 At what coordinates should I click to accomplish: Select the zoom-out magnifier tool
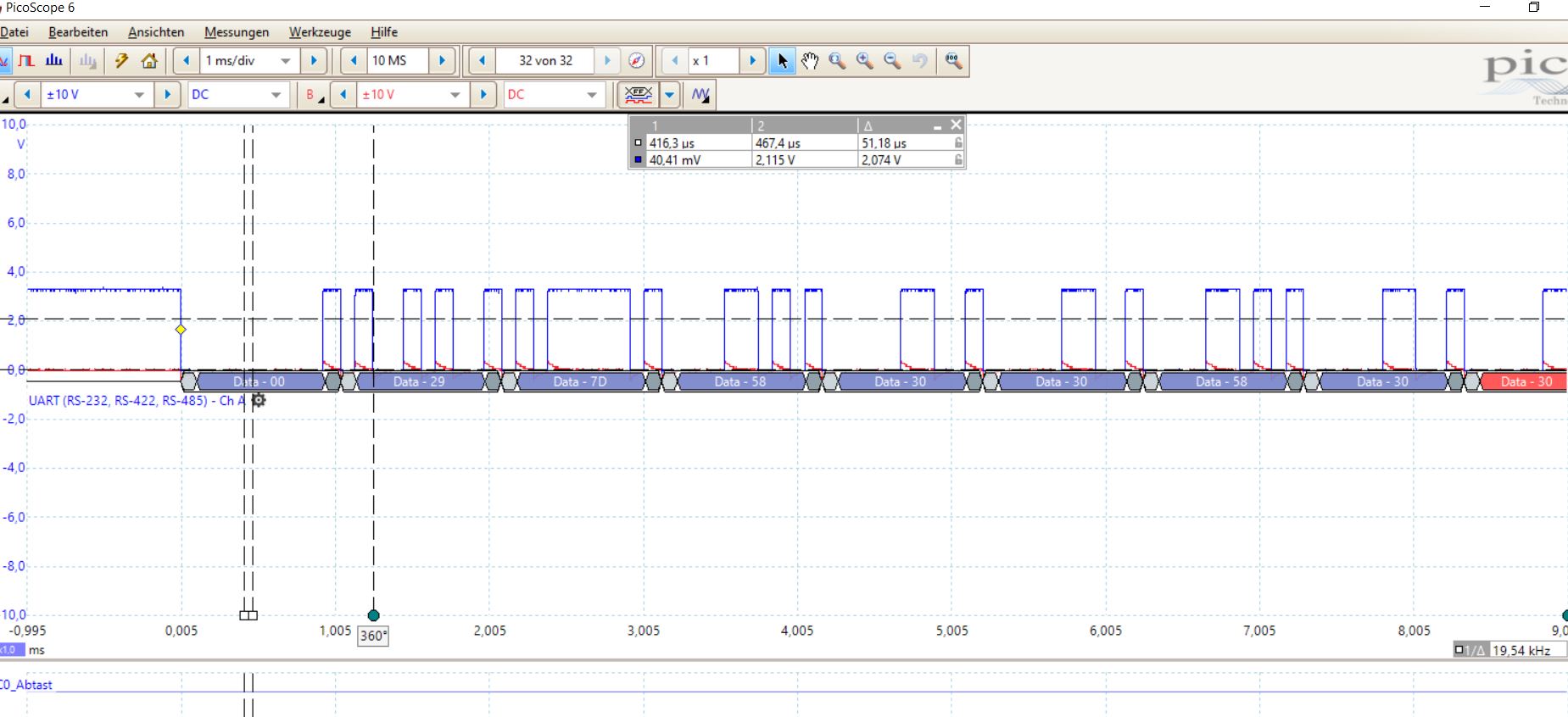(x=892, y=61)
